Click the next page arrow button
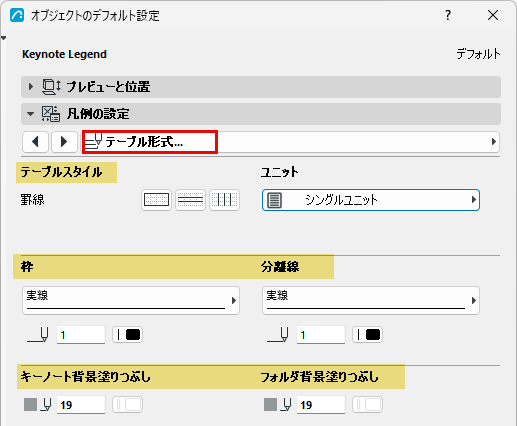The image size is (517, 426). (64, 142)
